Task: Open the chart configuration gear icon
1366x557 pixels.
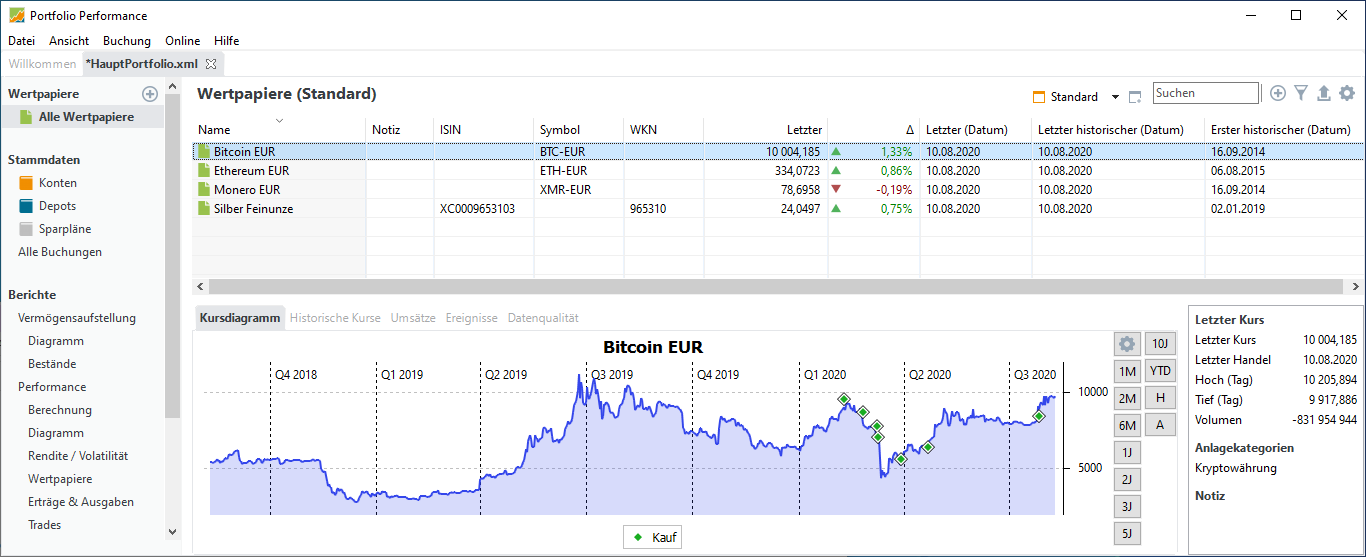Action: click(1128, 344)
